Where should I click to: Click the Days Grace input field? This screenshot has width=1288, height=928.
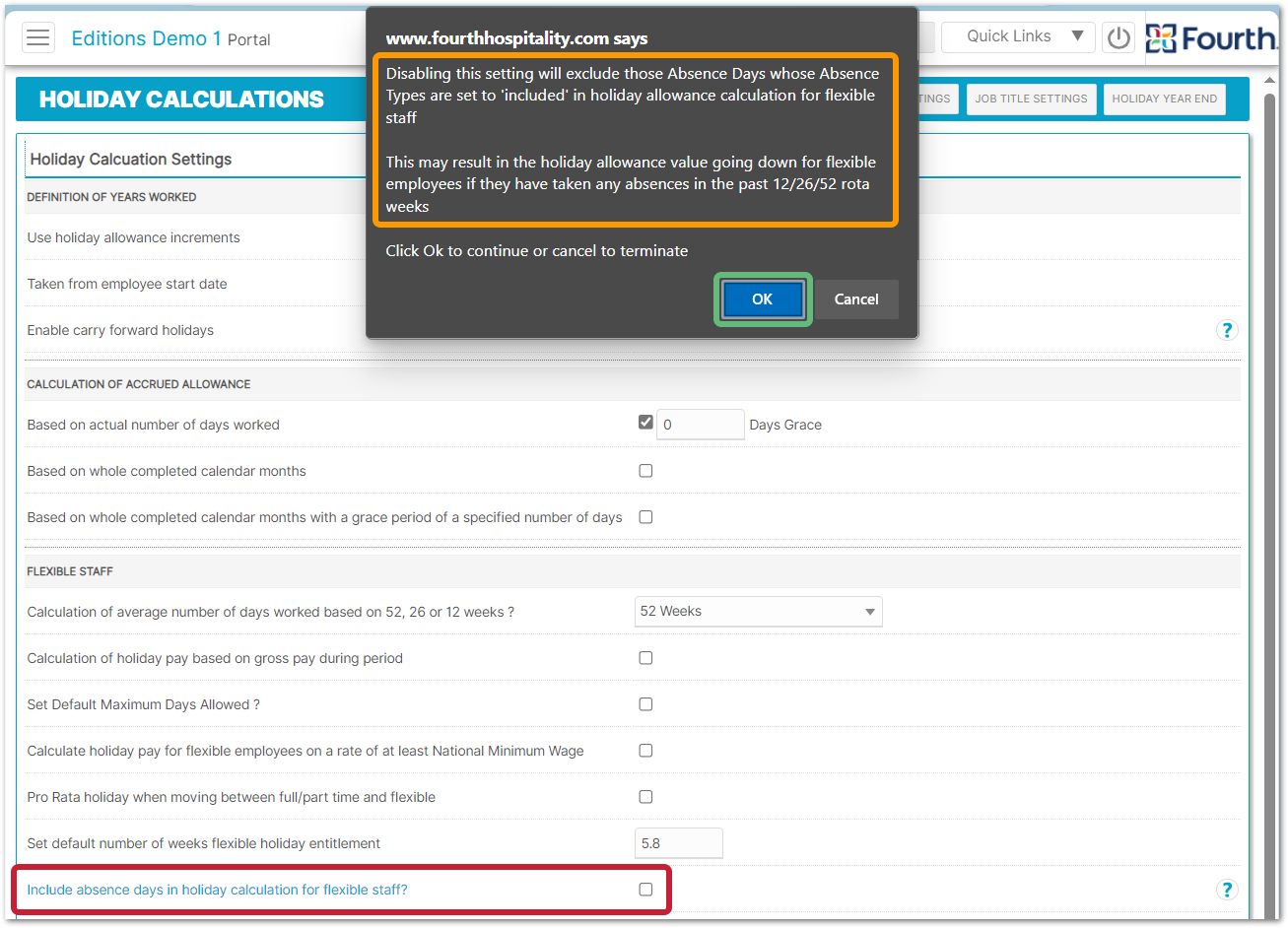tap(701, 425)
